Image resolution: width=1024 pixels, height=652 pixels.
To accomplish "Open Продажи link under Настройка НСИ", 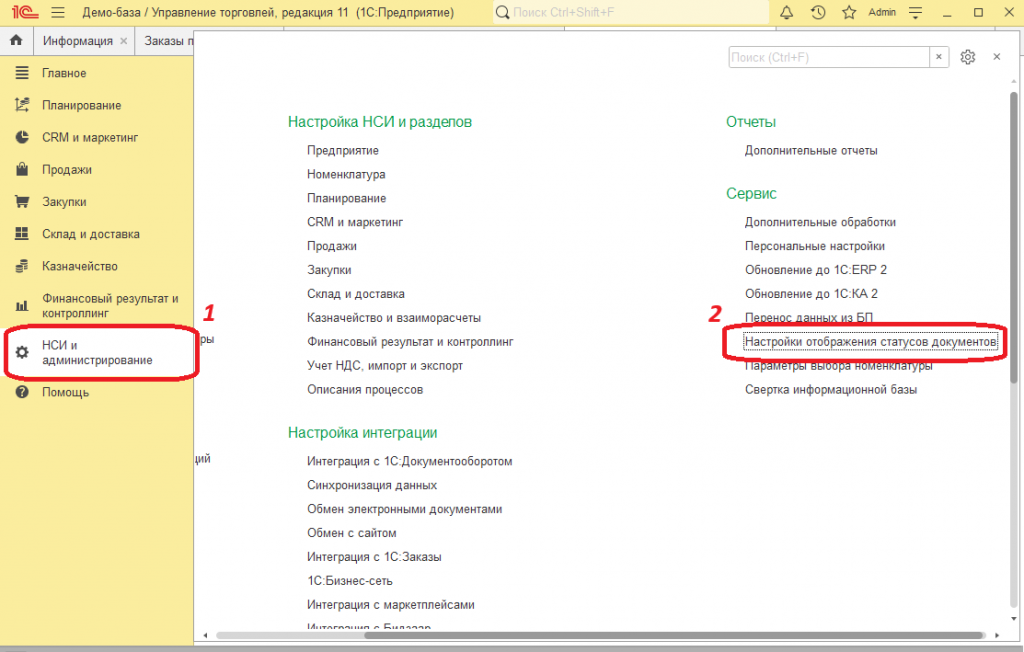I will click(332, 246).
